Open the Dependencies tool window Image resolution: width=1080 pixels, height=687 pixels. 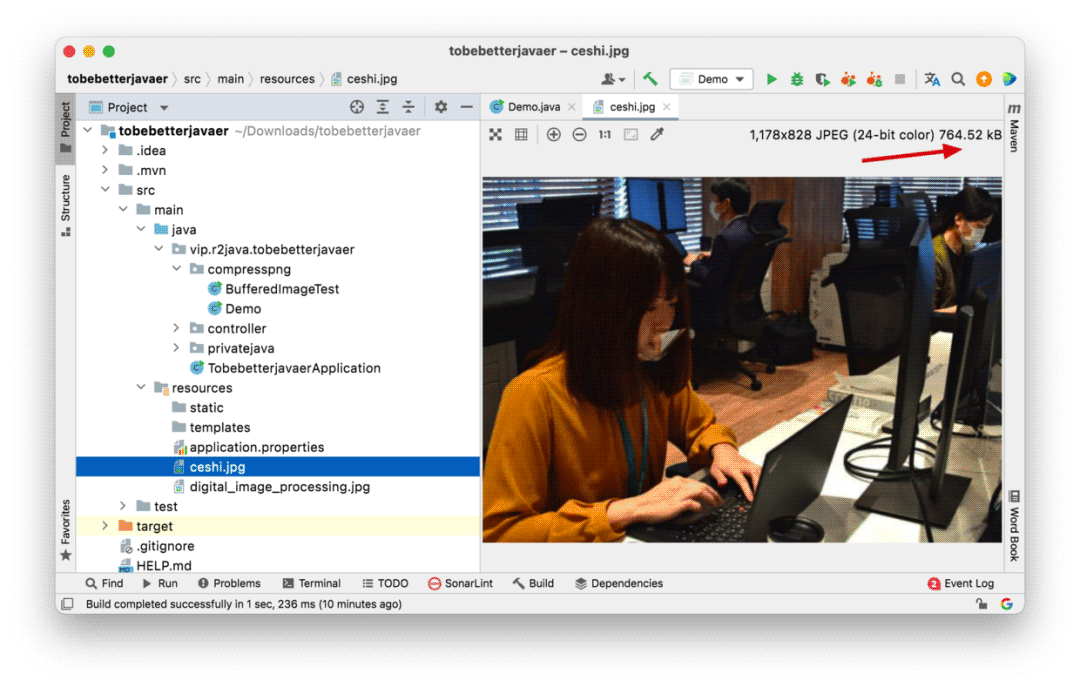pos(619,583)
